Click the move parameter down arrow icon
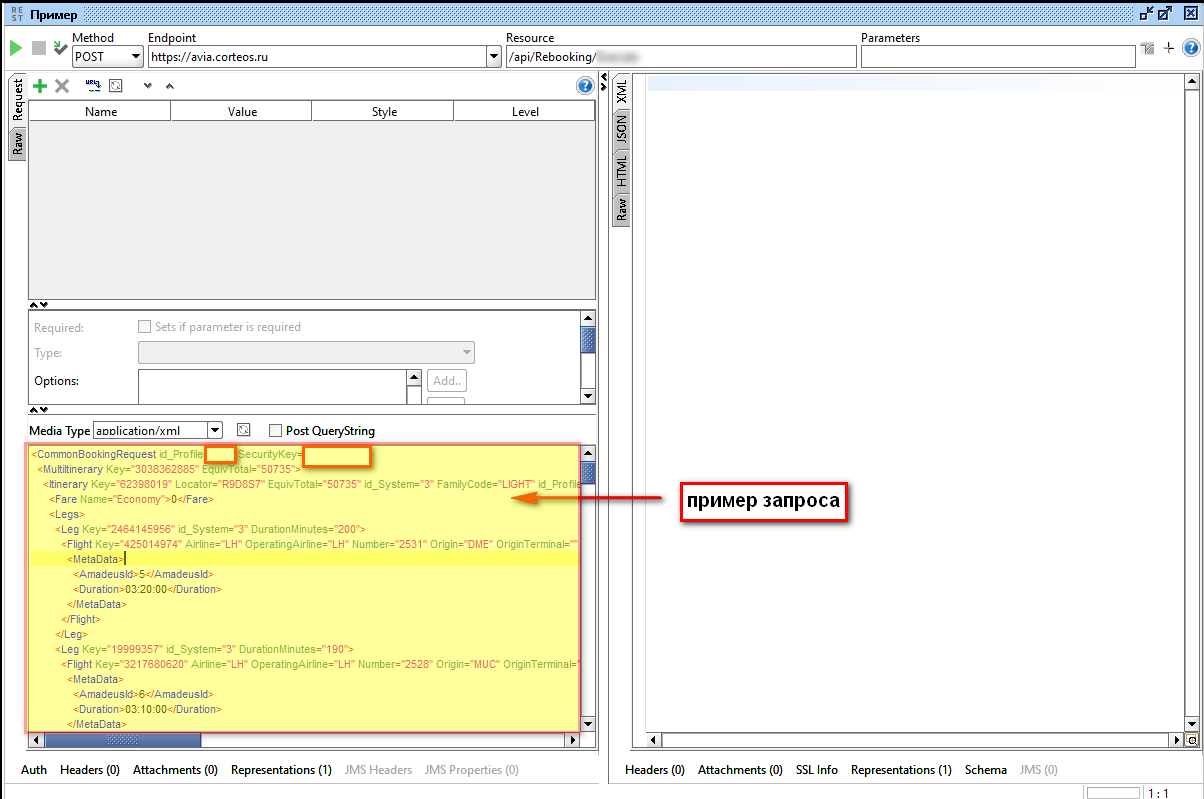The image size is (1204, 799). [148, 86]
